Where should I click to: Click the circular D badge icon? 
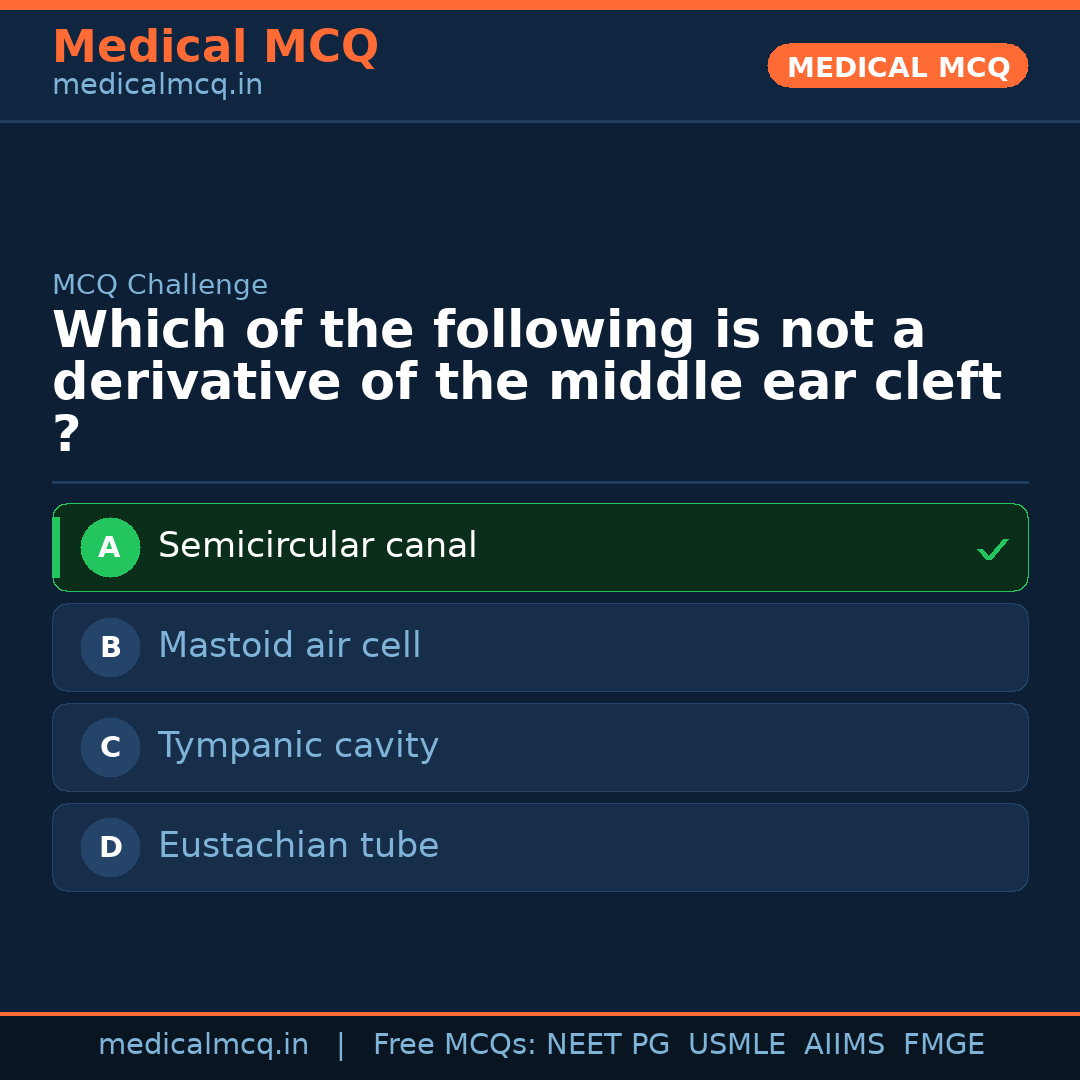[110, 847]
